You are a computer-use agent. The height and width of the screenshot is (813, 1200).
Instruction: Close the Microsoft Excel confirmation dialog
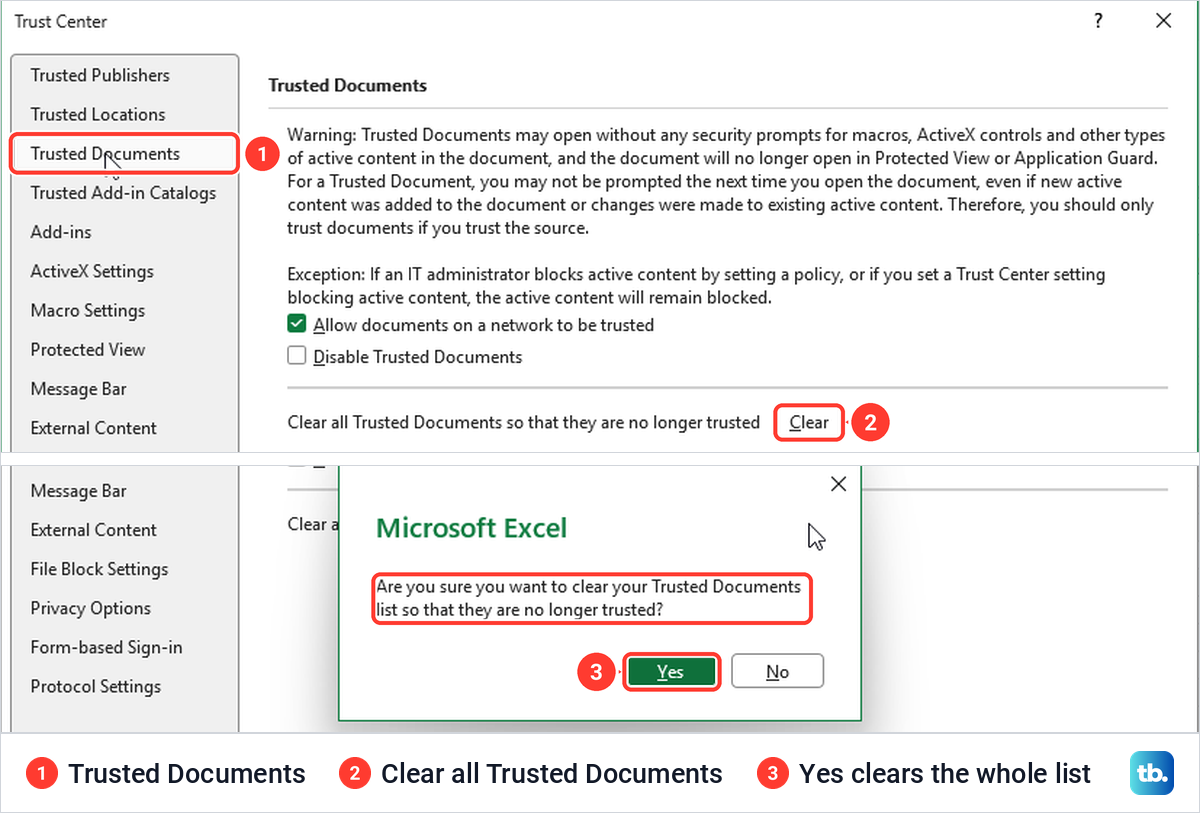[x=838, y=484]
